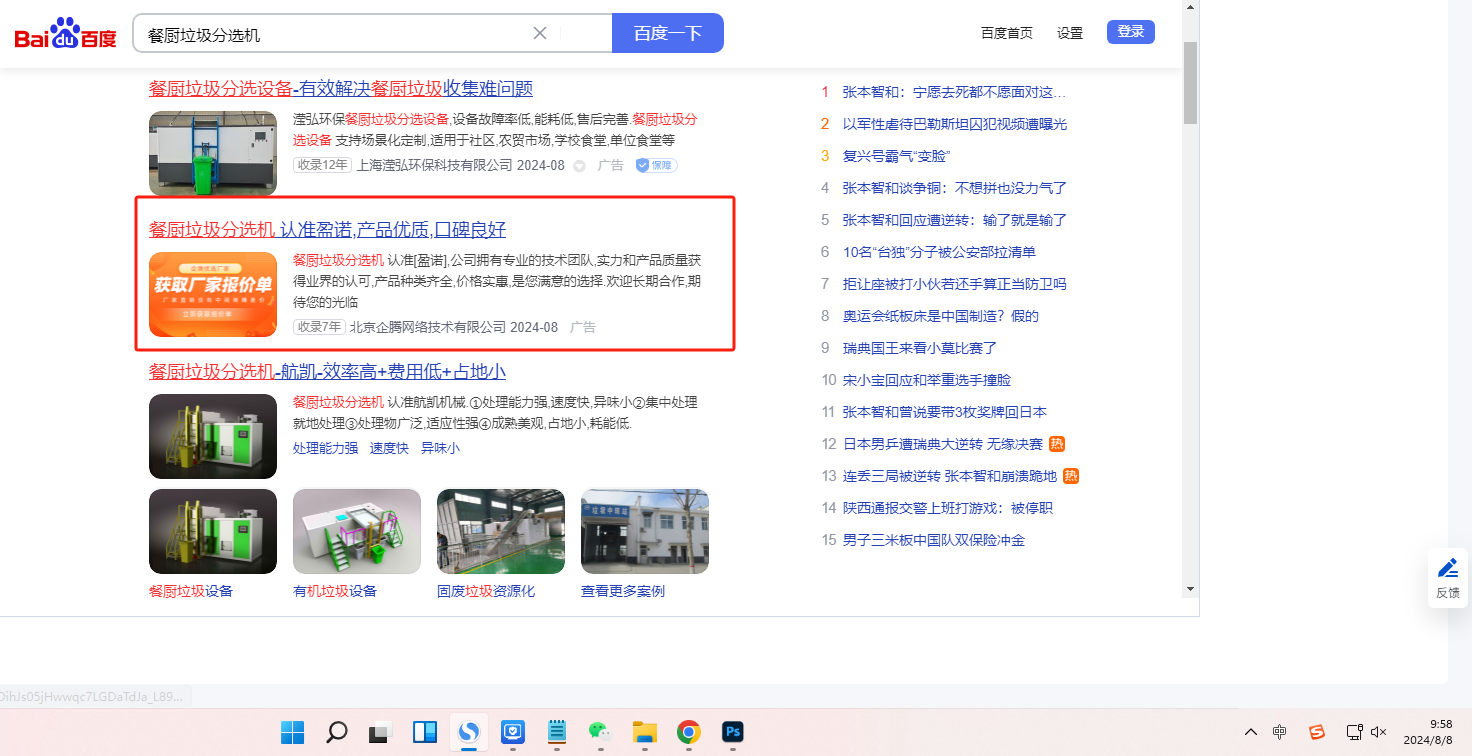Expand the small arrow beside 2024-08 ad

[x=579, y=166]
